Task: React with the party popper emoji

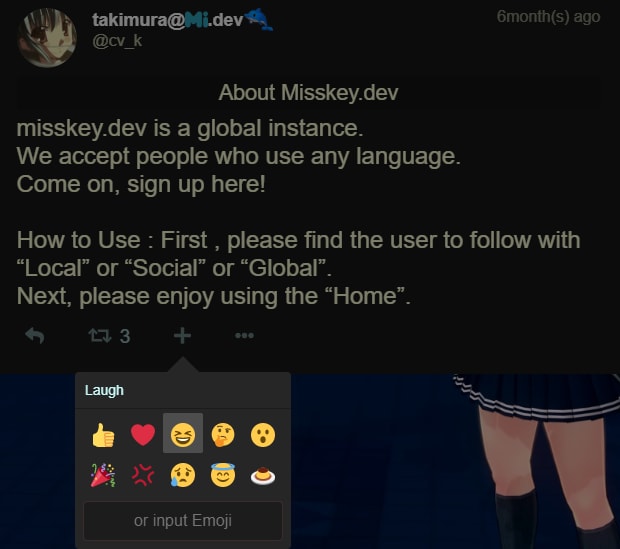Action: point(103,475)
